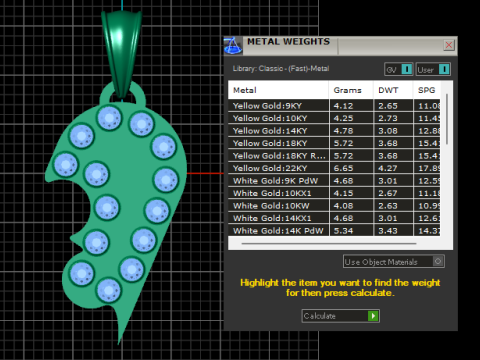Click the 4.78 grams cell

point(351,131)
